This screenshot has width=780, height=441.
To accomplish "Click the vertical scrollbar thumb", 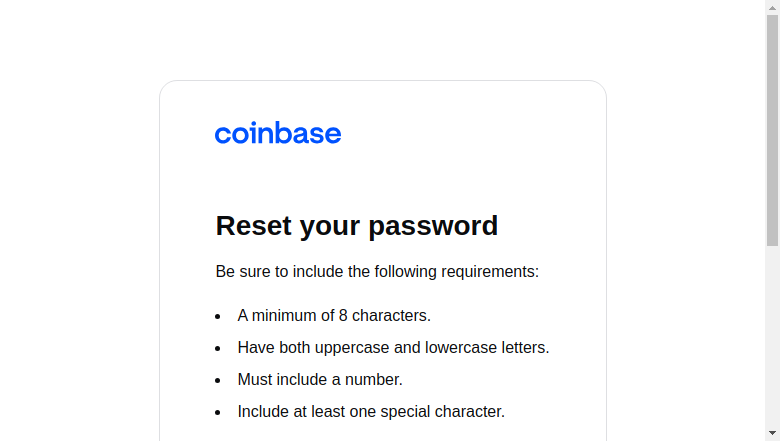I will coord(773,130).
